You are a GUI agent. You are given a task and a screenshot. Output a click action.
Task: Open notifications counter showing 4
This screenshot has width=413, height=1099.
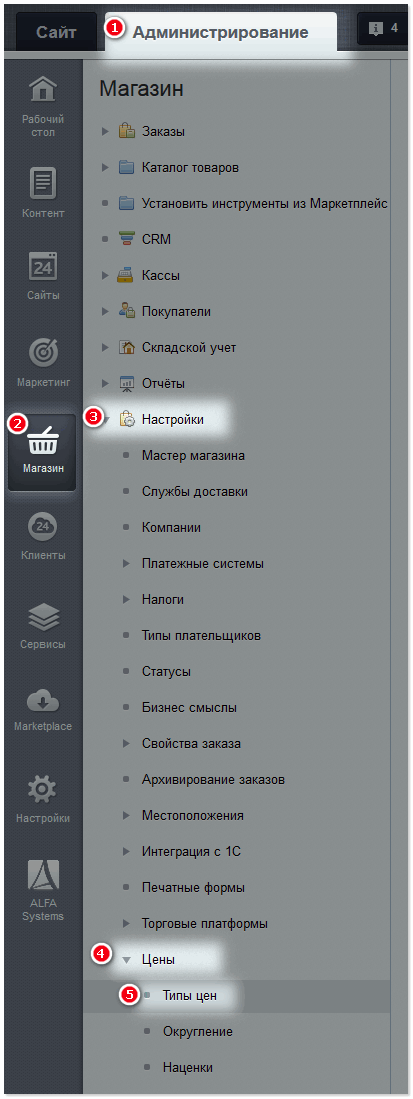(x=383, y=29)
